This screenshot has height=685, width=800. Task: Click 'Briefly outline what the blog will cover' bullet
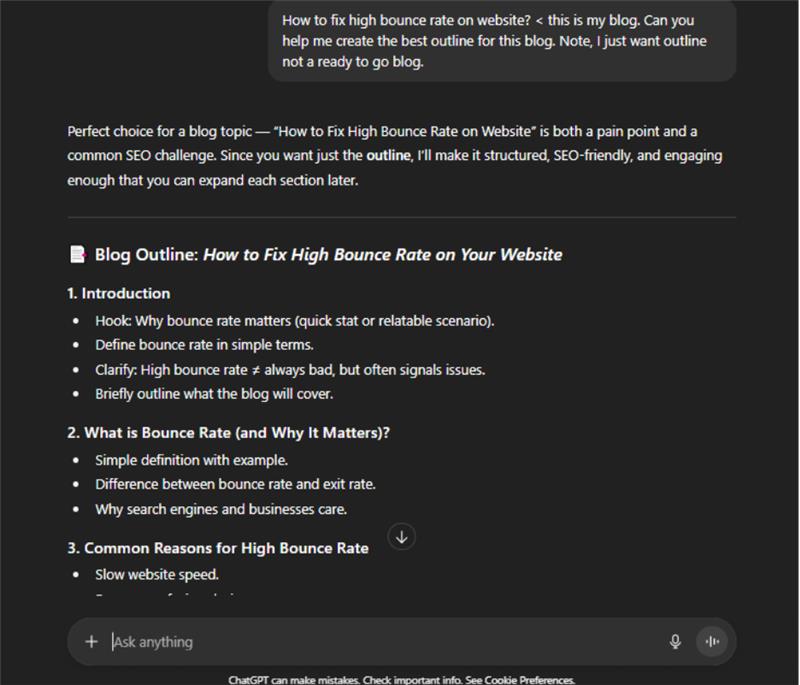pyautogui.click(x=213, y=393)
